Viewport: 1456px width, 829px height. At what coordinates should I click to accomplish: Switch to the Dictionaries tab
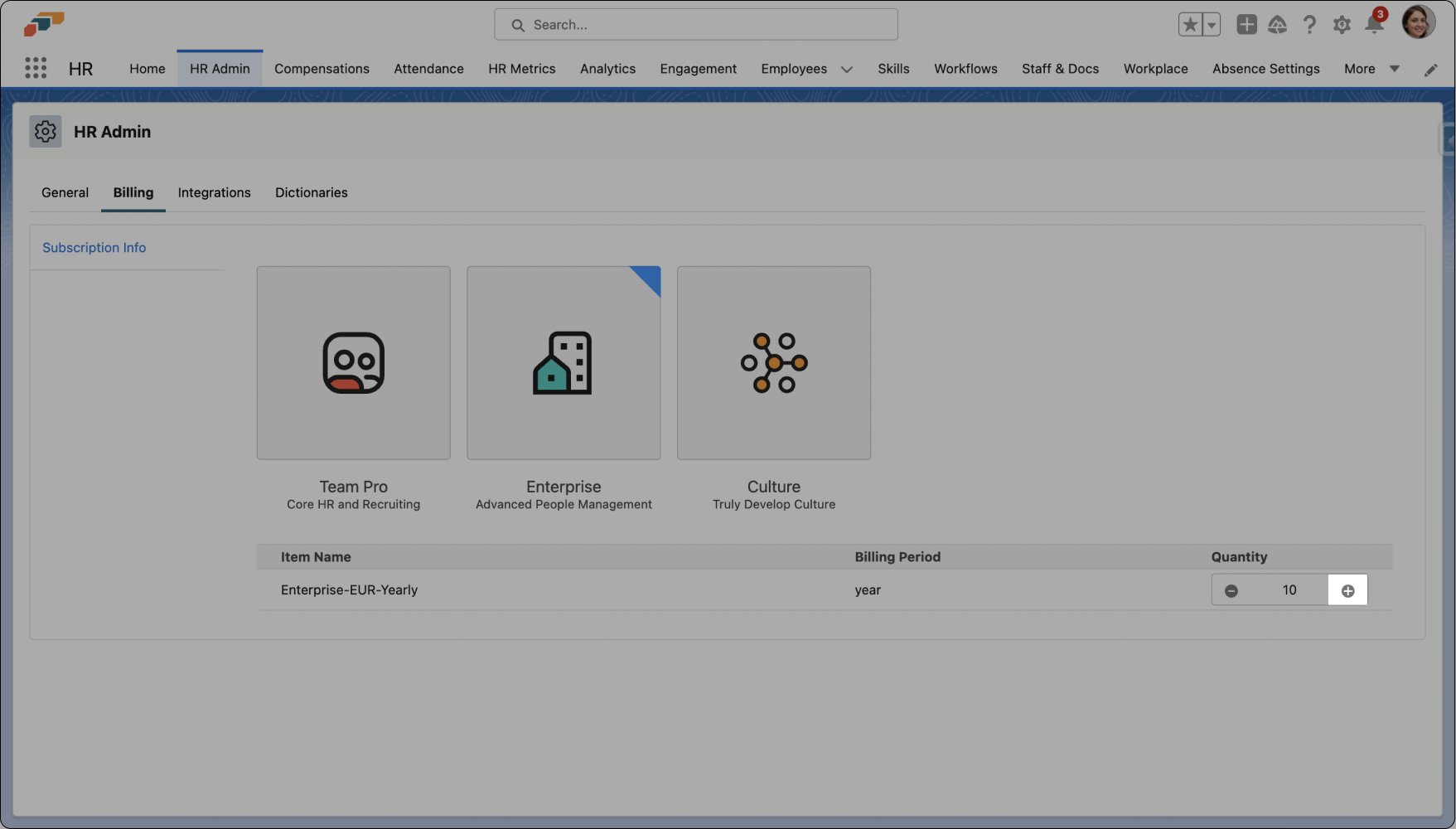(x=311, y=192)
